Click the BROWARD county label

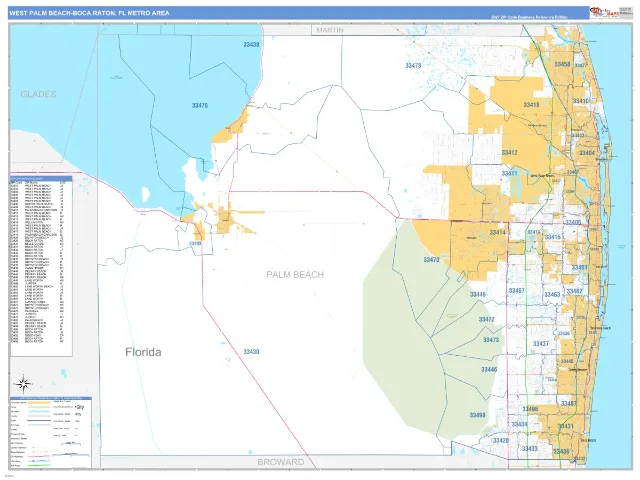click(x=281, y=462)
